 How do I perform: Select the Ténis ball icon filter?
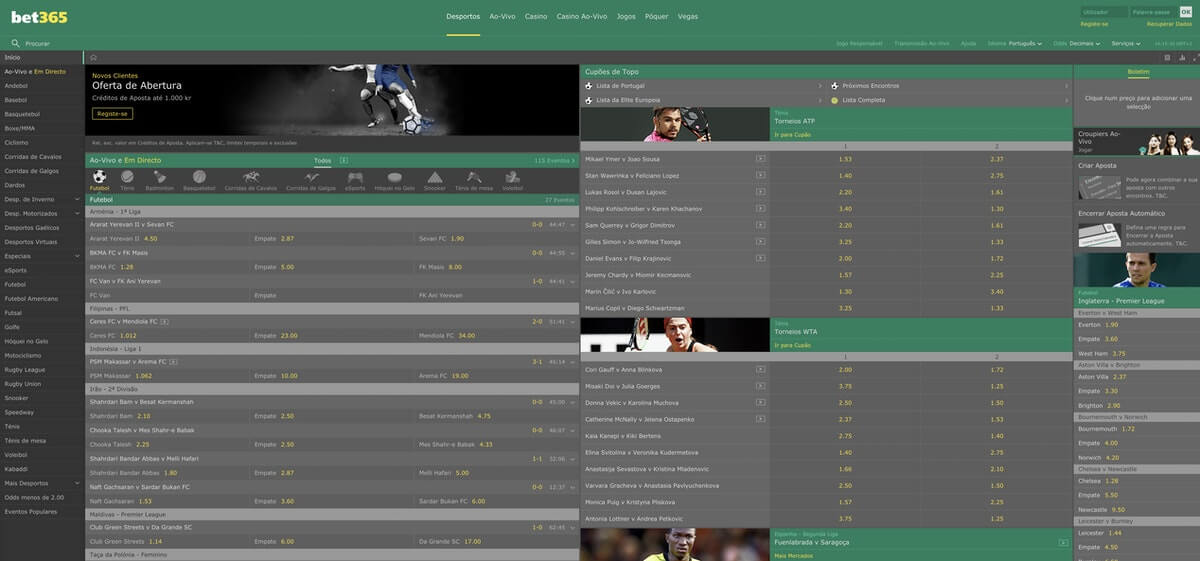(127, 177)
